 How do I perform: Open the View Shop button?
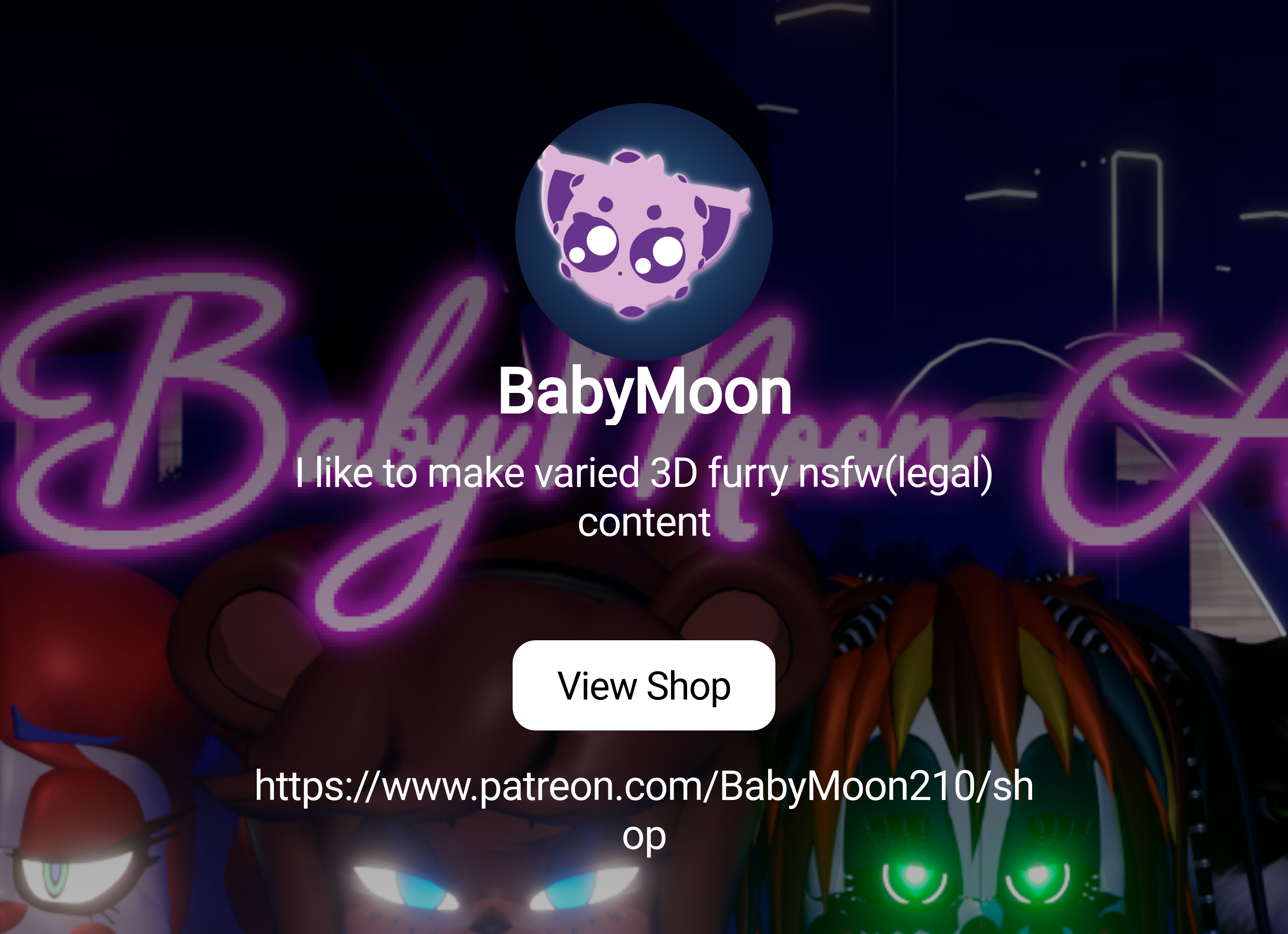tap(644, 685)
